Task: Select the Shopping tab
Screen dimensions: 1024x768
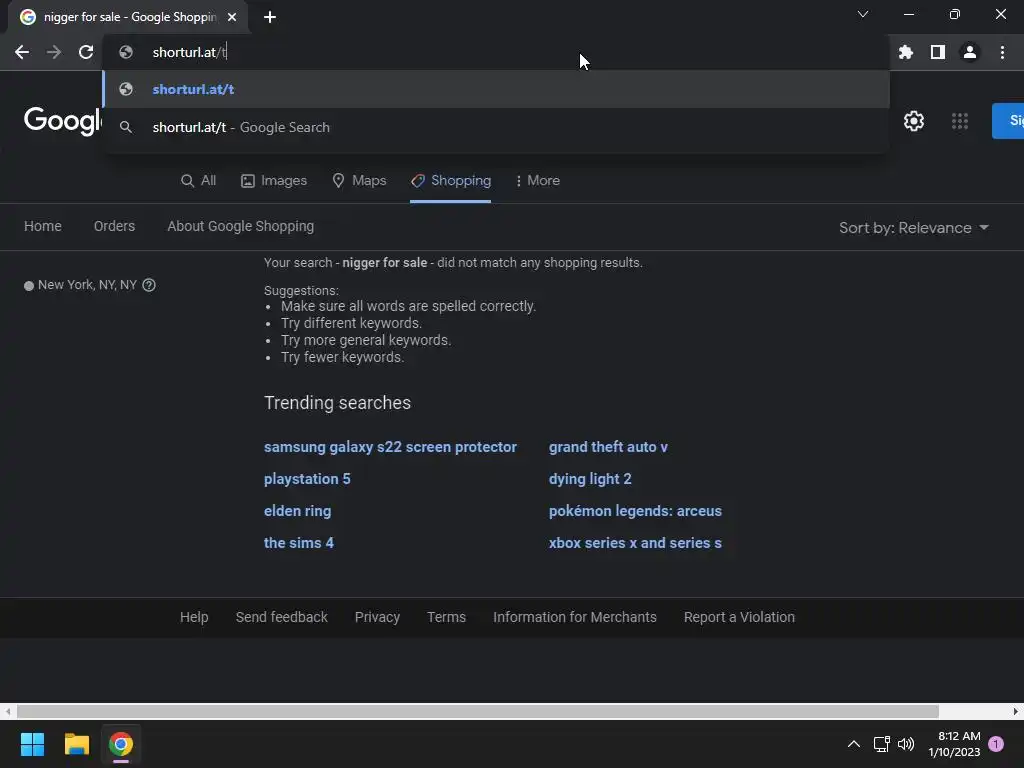Action: point(451,181)
